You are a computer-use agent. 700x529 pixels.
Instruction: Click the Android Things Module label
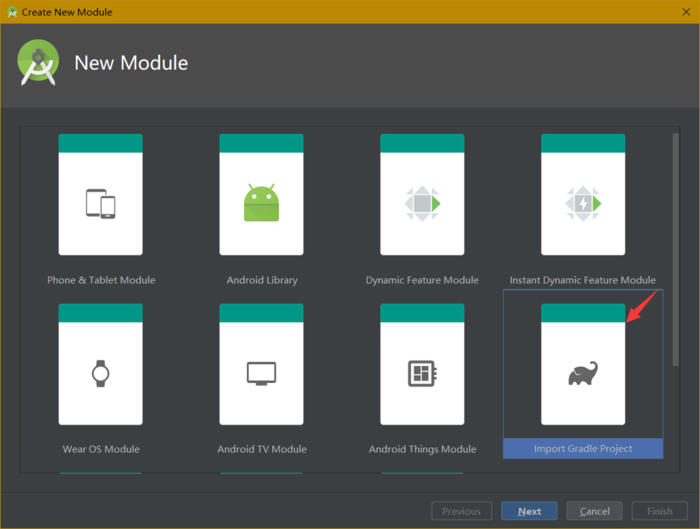[422, 449]
